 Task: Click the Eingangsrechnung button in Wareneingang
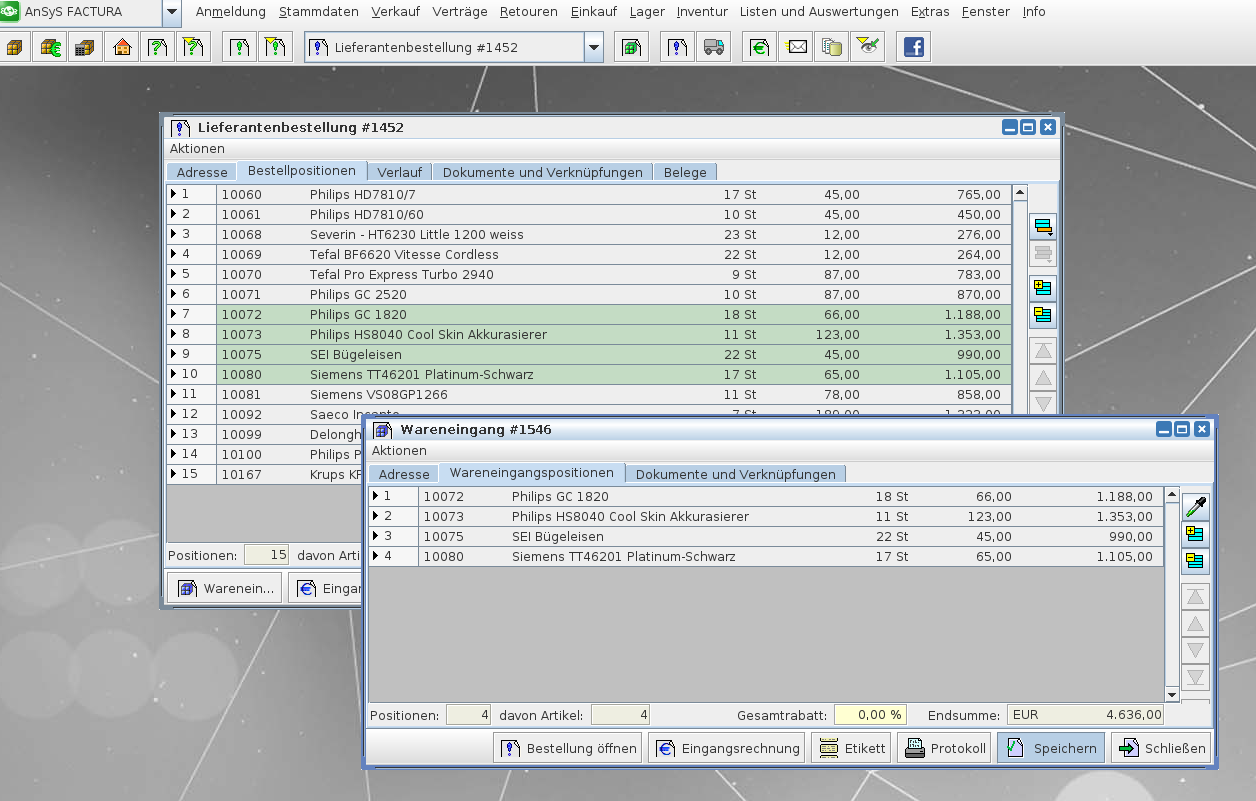[728, 748]
